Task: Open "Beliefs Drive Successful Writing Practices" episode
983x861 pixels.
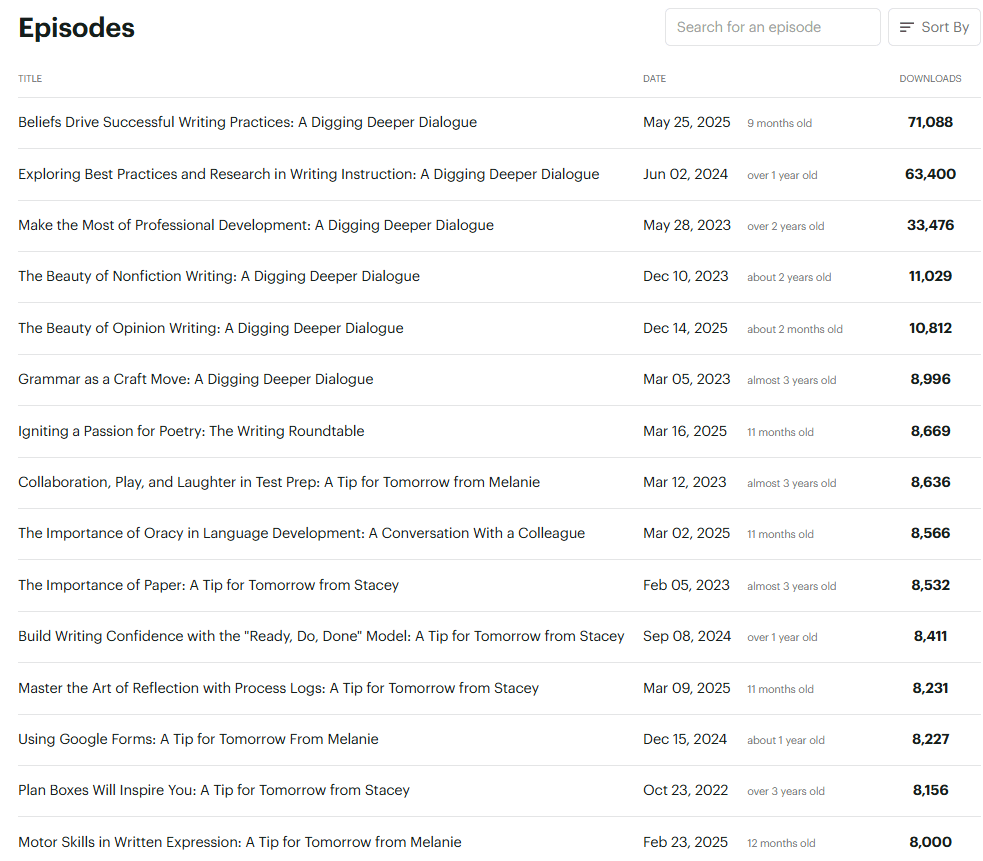Action: [246, 122]
